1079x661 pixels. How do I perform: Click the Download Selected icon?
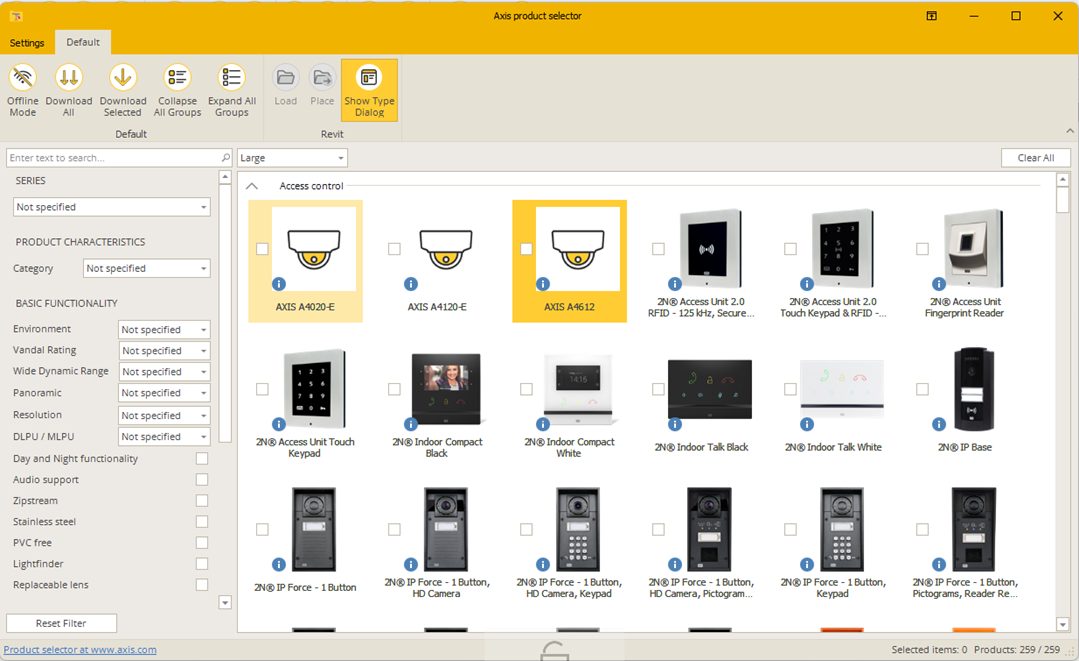[122, 78]
